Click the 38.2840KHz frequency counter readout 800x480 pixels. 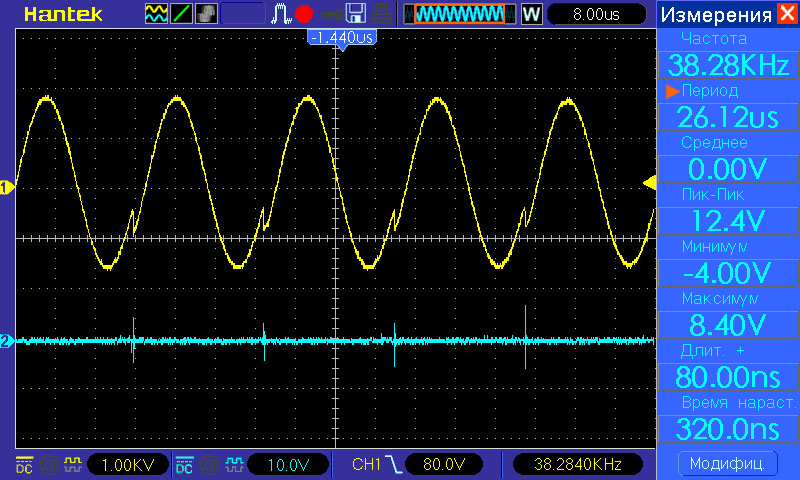(x=578, y=464)
